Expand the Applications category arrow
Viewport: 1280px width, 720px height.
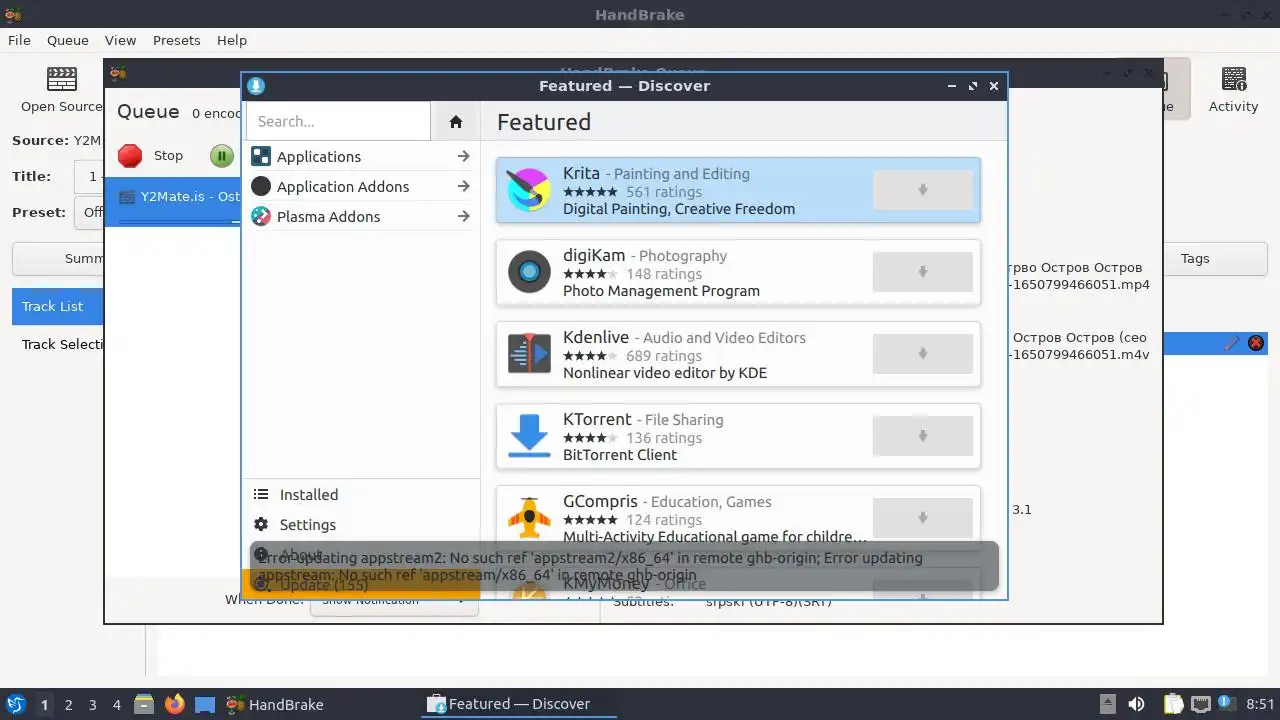[463, 156]
